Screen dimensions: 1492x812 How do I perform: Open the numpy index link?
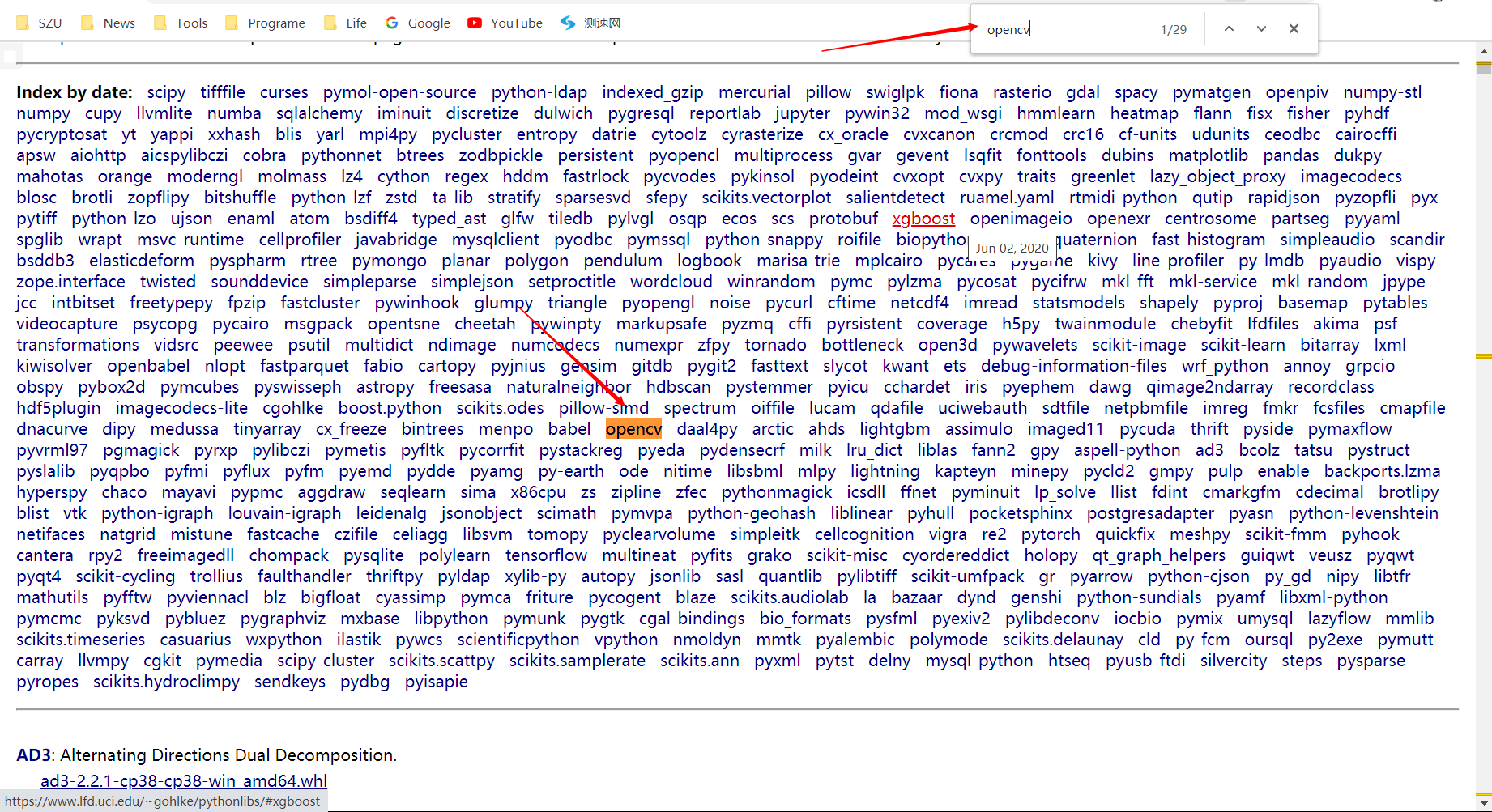coord(43,113)
